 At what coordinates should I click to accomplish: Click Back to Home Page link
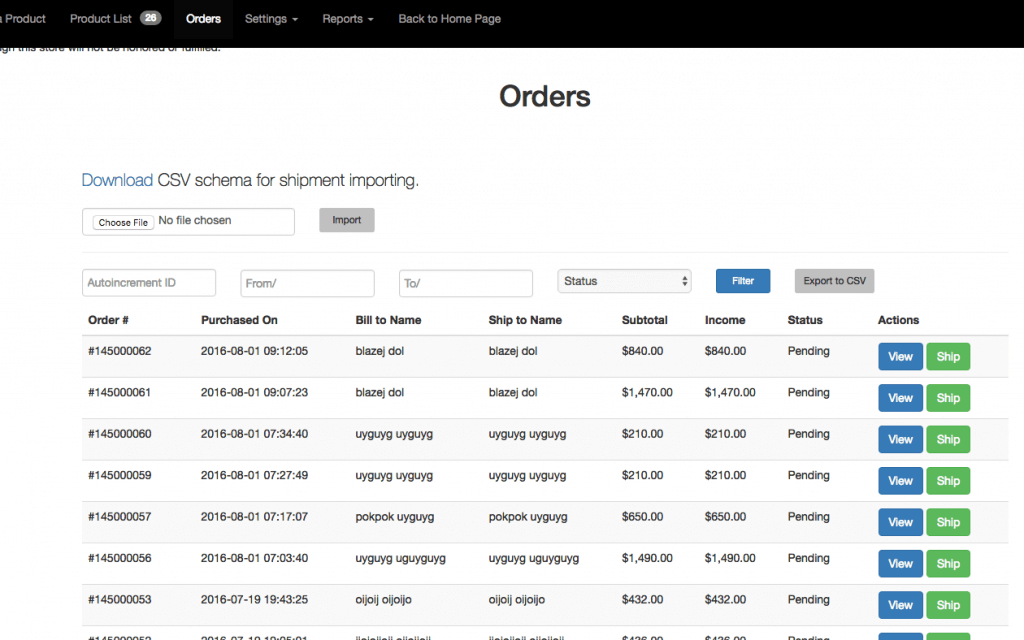(449, 19)
